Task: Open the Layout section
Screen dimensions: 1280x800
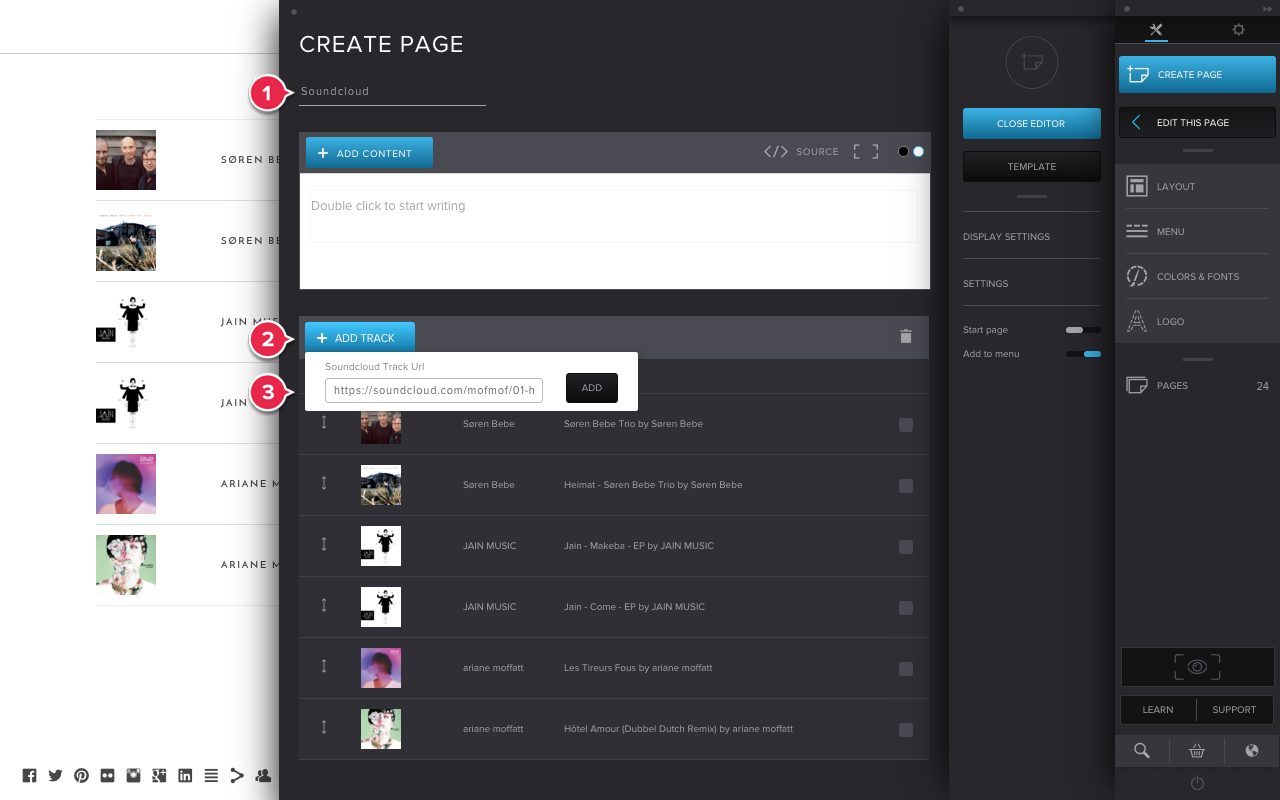Action: [x=1197, y=186]
